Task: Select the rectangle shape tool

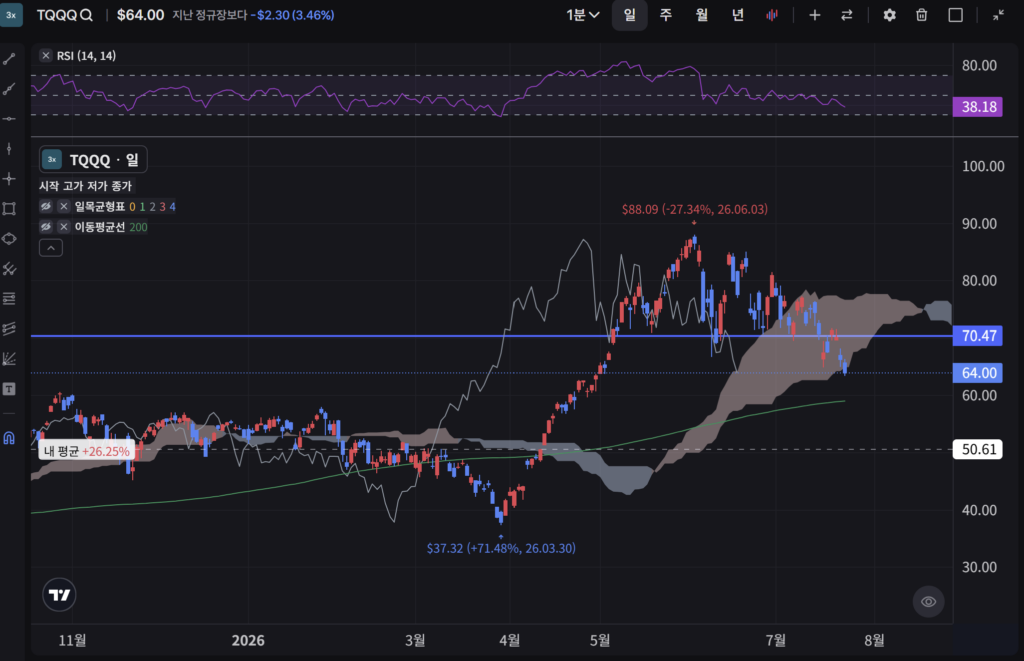Action: 9,209
